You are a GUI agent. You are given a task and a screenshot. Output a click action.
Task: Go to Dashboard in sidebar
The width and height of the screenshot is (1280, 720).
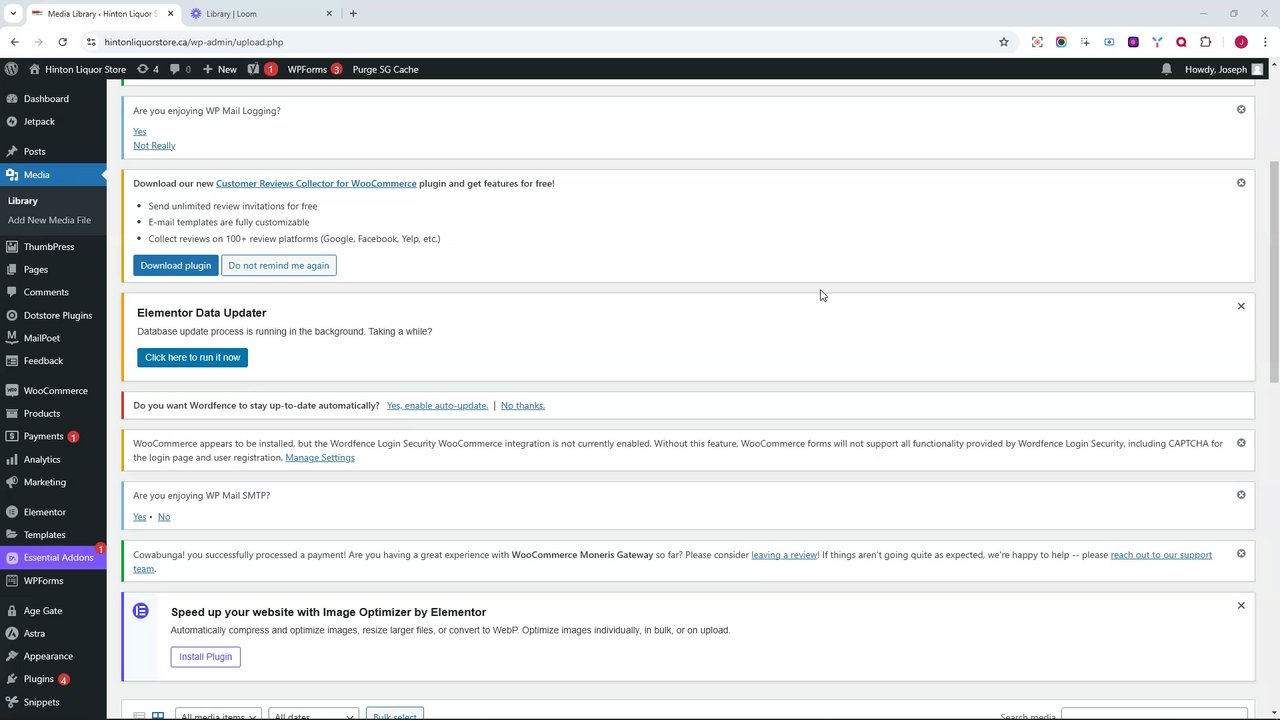(46, 99)
